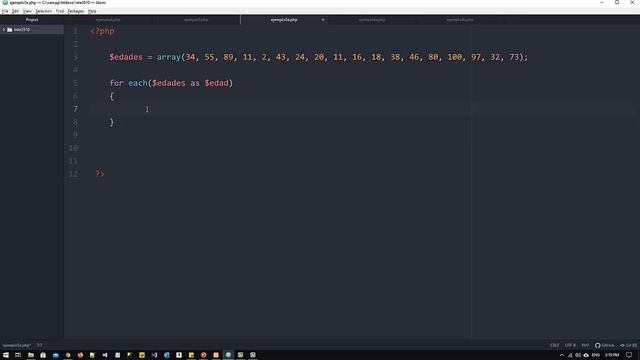Image resolution: width=640 pixels, height=360 pixels.
Task: Click the as keyword on line 5
Action: click(195, 83)
